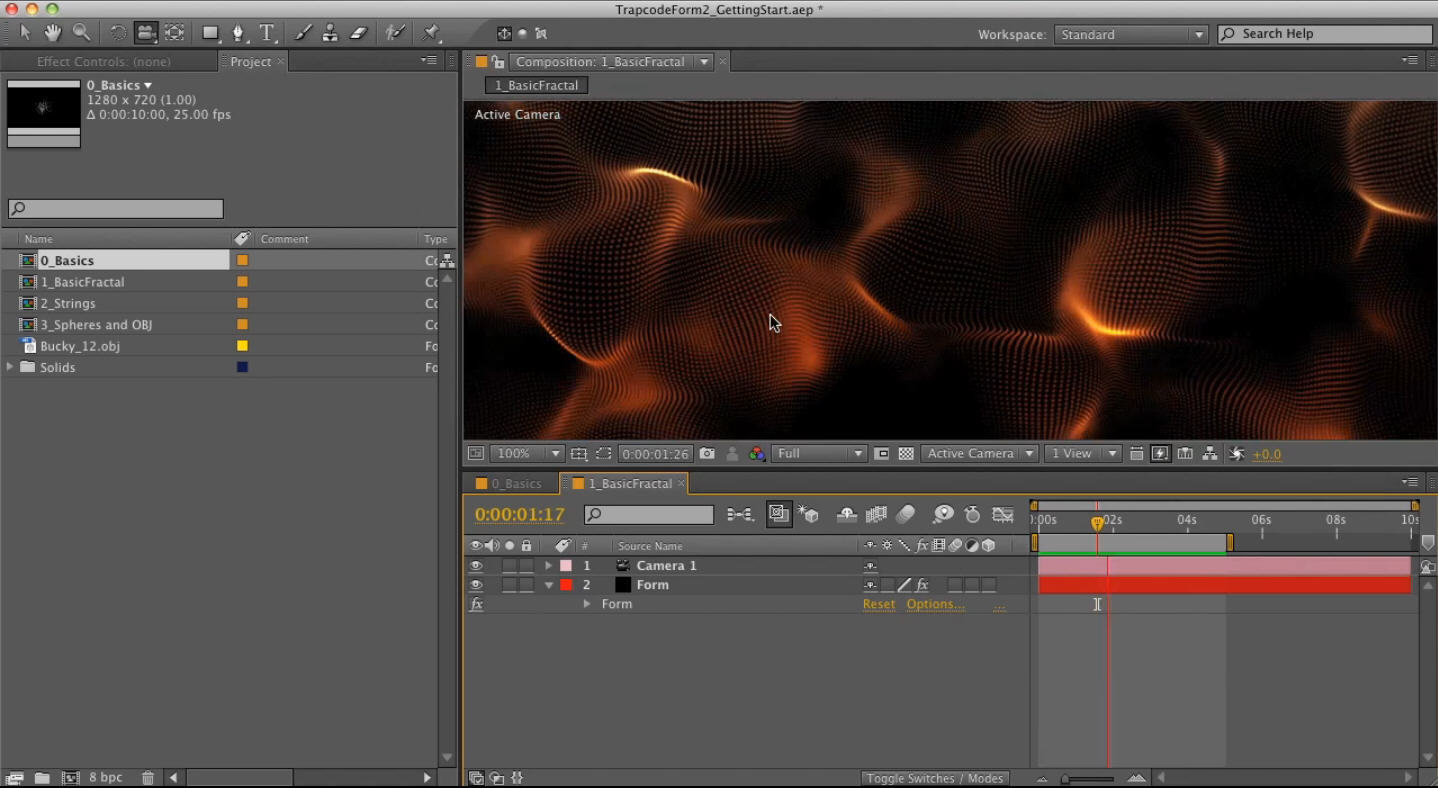The image size is (1438, 788).
Task: Delete selected item with trash icon
Action: [x=148, y=778]
